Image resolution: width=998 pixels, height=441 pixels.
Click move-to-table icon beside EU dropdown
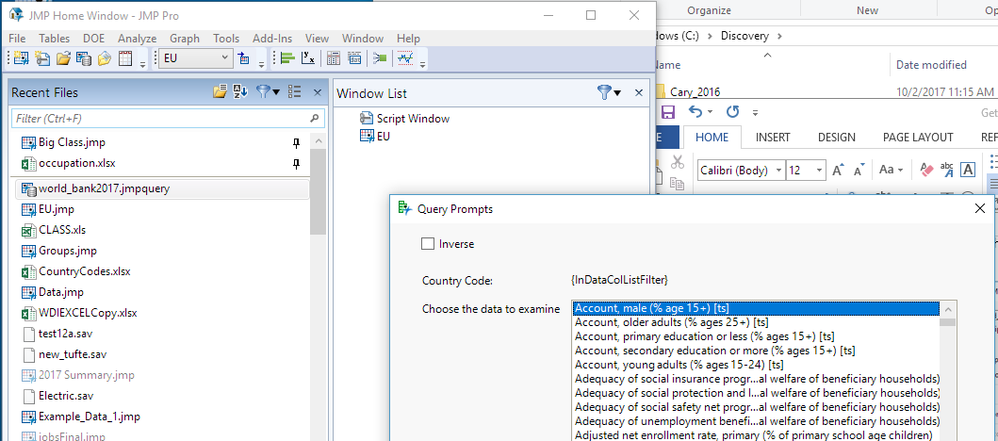tap(244, 59)
